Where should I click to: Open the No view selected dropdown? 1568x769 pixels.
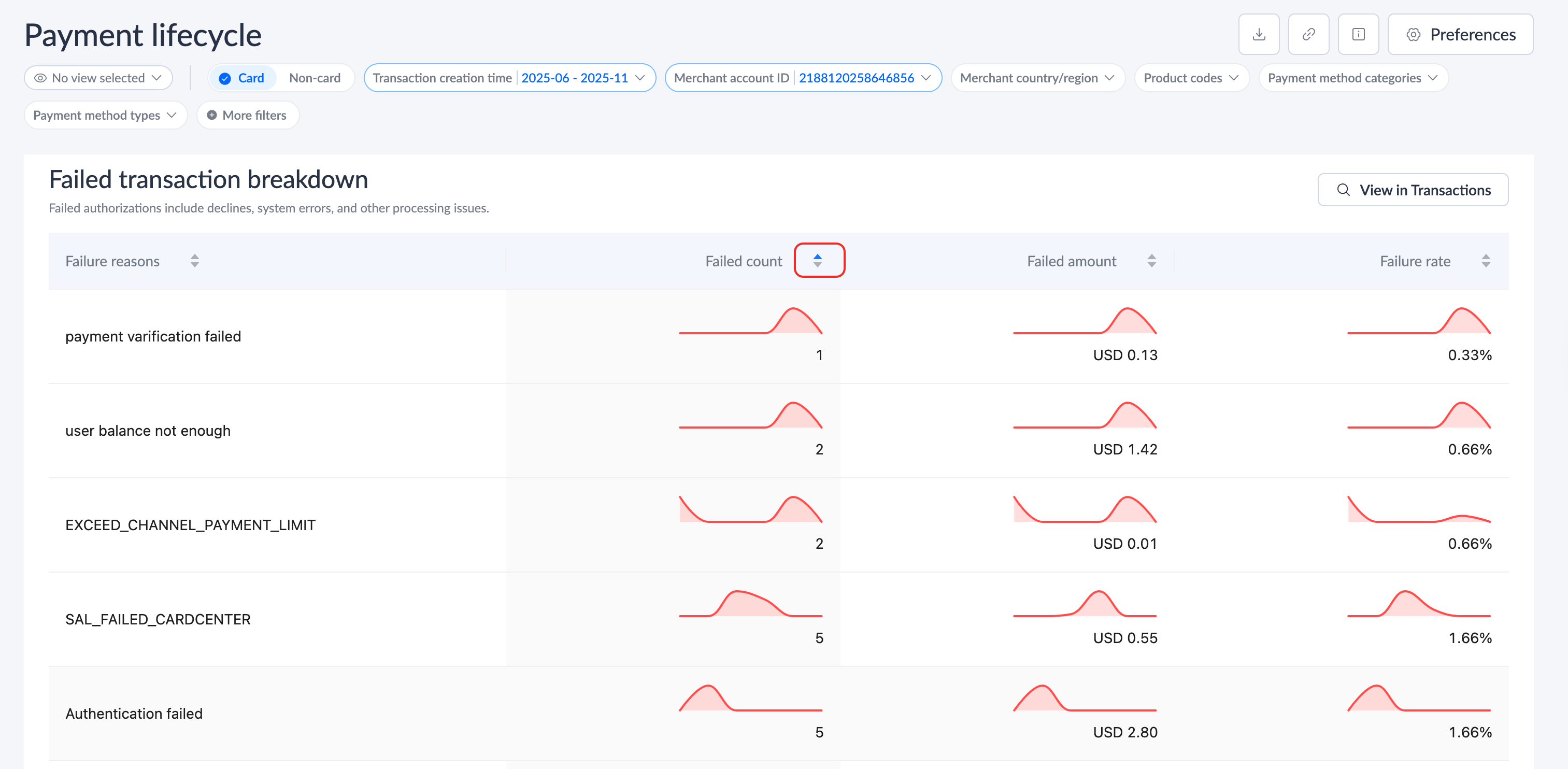(98, 78)
